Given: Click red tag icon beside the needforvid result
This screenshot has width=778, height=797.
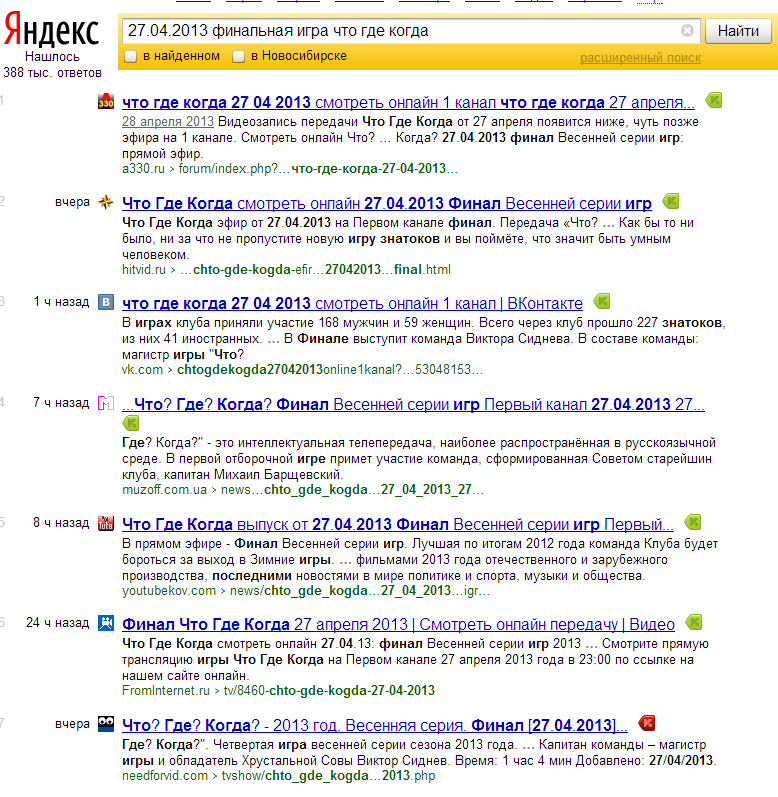Looking at the screenshot, I should pyautogui.click(x=646, y=723).
